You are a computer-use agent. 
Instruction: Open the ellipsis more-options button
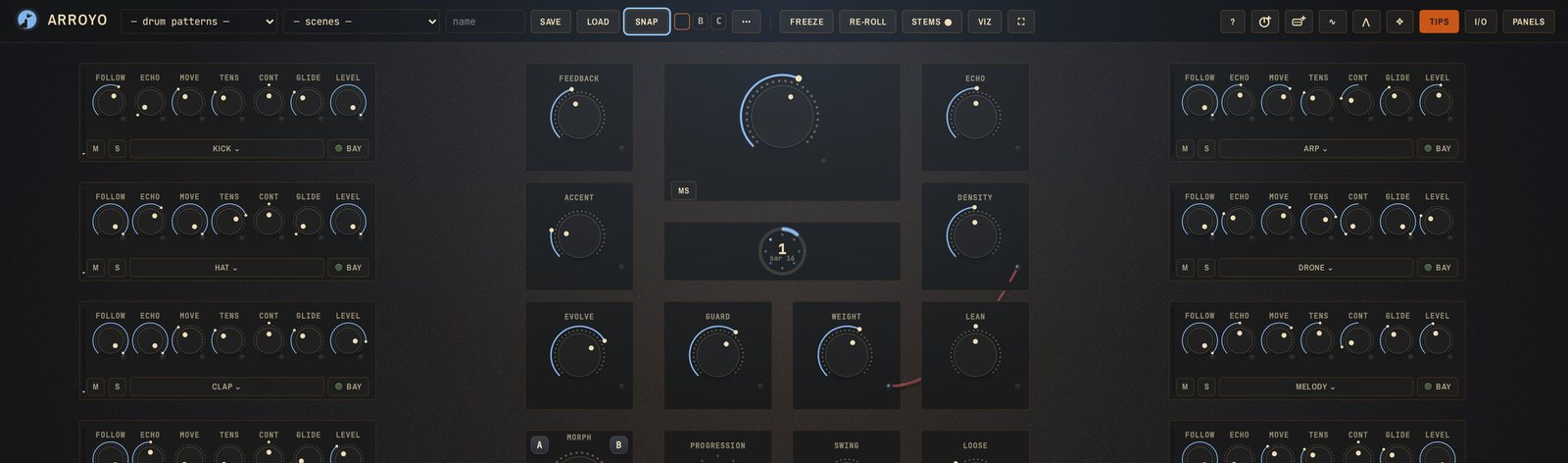point(746,22)
